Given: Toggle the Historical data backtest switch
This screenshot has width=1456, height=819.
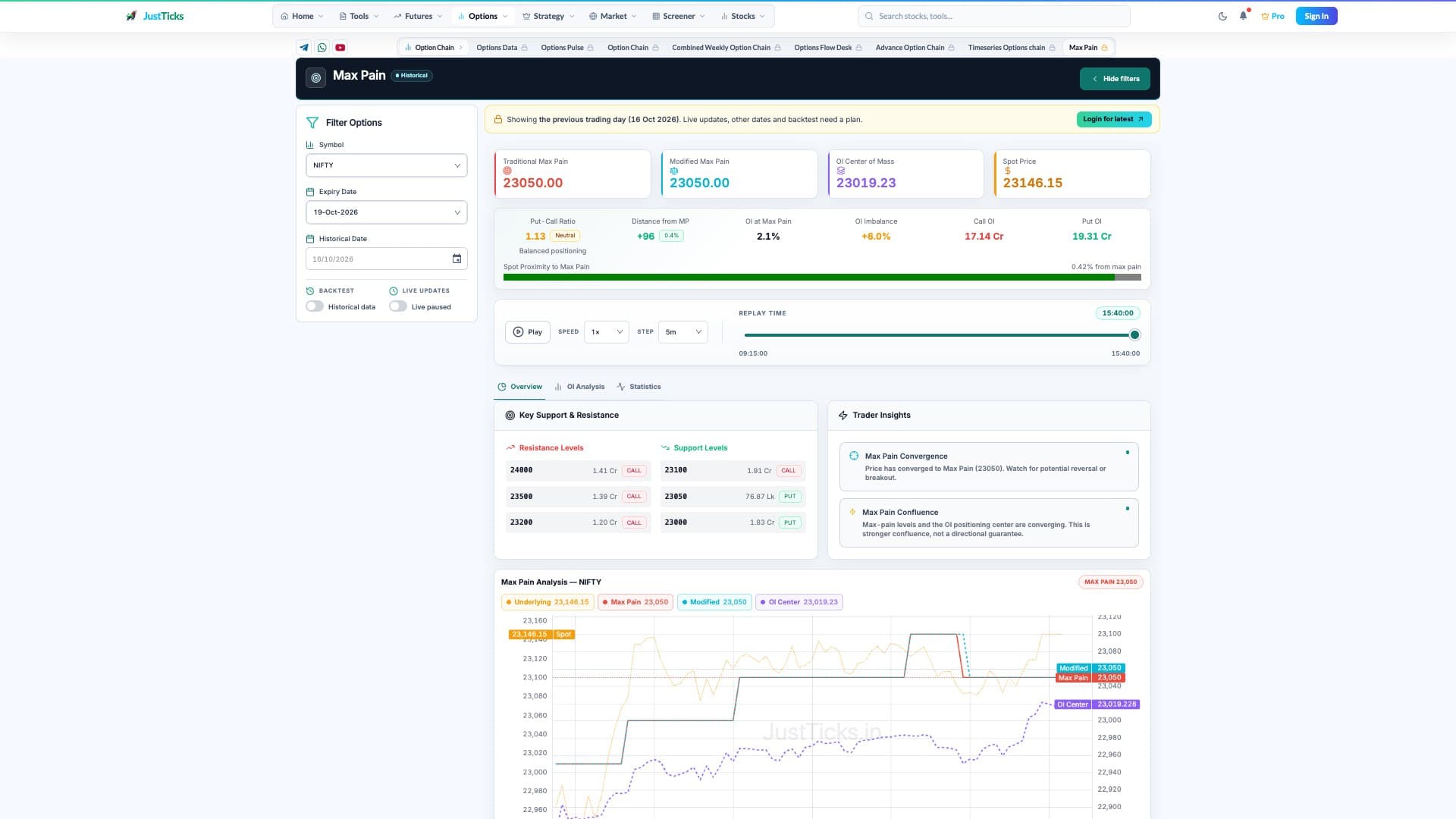Looking at the screenshot, I should point(315,306).
